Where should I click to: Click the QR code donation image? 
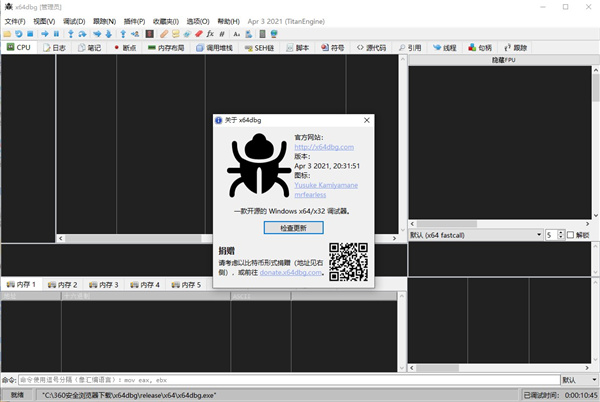(x=348, y=261)
